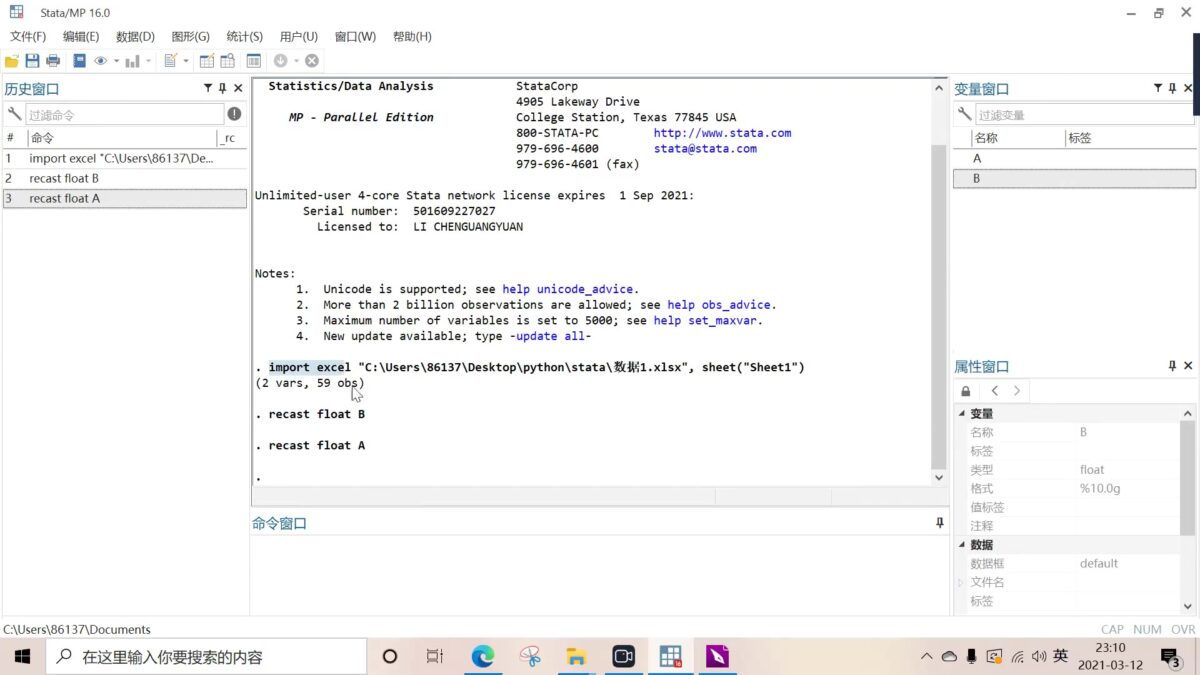Click the exclamation error-filter icon in 历史窗口
Image resolution: width=1200 pixels, height=675 pixels.
[234, 114]
